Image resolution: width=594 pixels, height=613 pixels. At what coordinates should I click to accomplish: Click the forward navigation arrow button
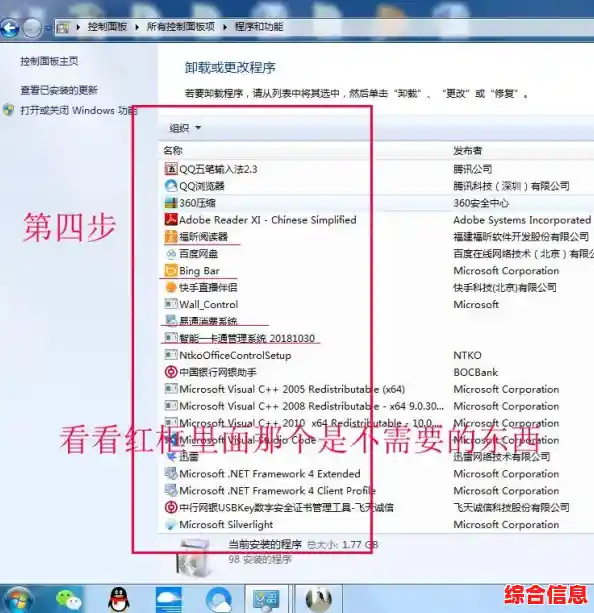point(32,28)
